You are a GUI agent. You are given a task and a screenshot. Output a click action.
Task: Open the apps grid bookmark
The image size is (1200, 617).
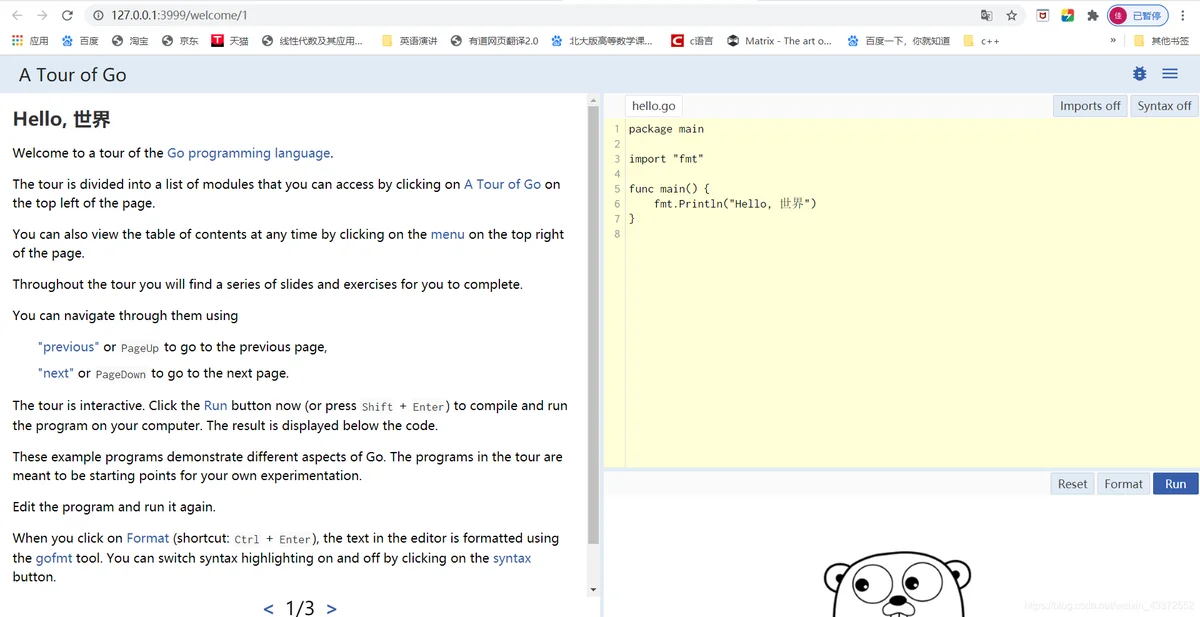[x=30, y=41]
